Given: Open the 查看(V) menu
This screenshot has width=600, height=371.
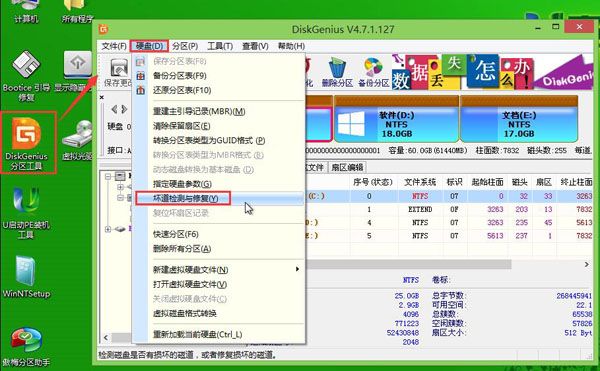Looking at the screenshot, I should tap(255, 46).
